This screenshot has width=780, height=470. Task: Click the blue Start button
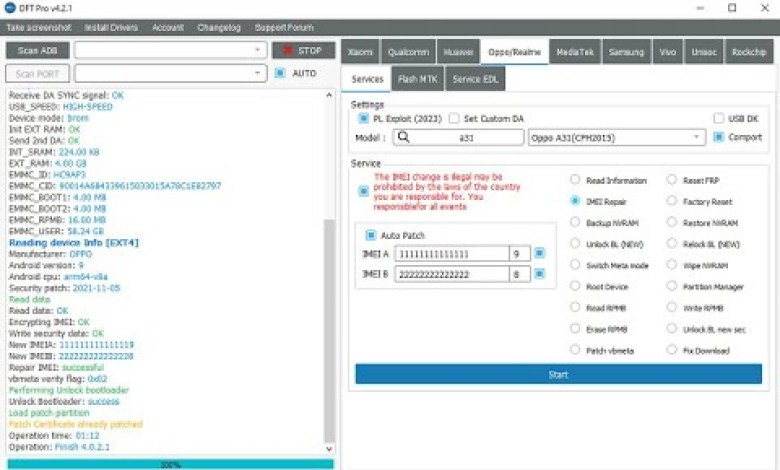click(x=558, y=374)
